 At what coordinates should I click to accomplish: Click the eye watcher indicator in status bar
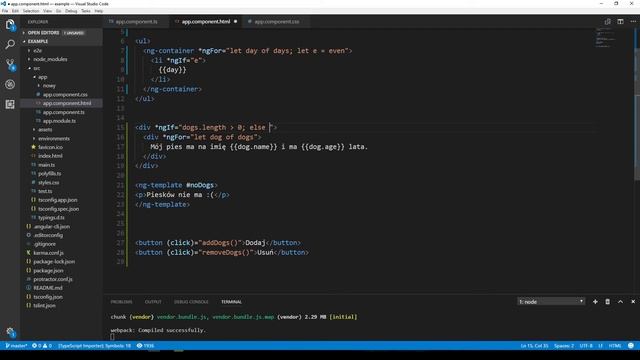tap(145, 346)
